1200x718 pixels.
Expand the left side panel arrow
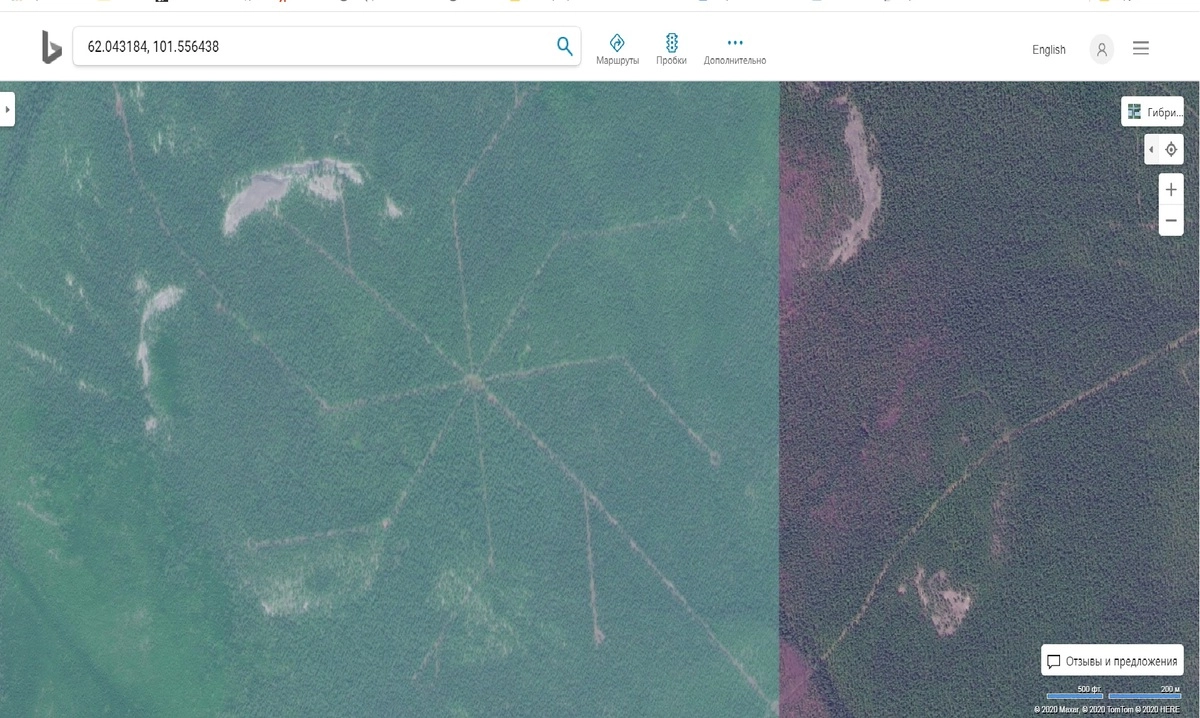click(7, 109)
